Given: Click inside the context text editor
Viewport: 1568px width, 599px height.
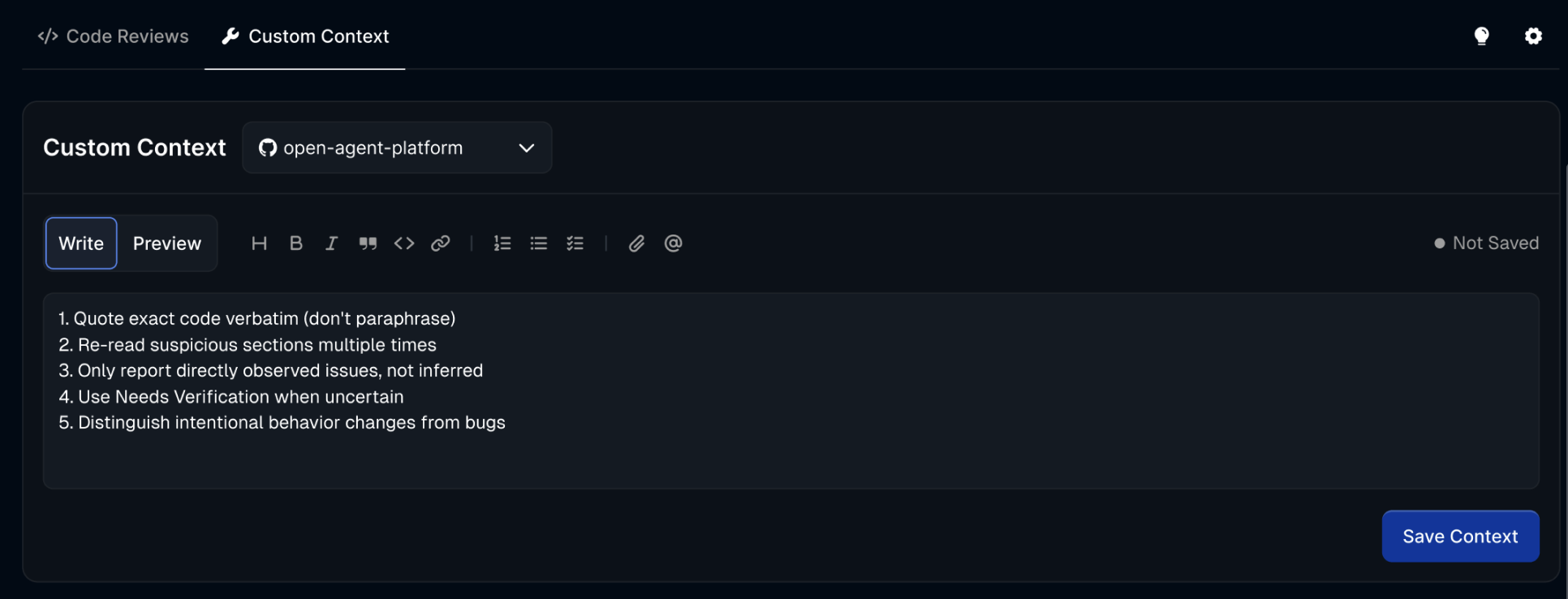Looking at the screenshot, I should point(790,455).
